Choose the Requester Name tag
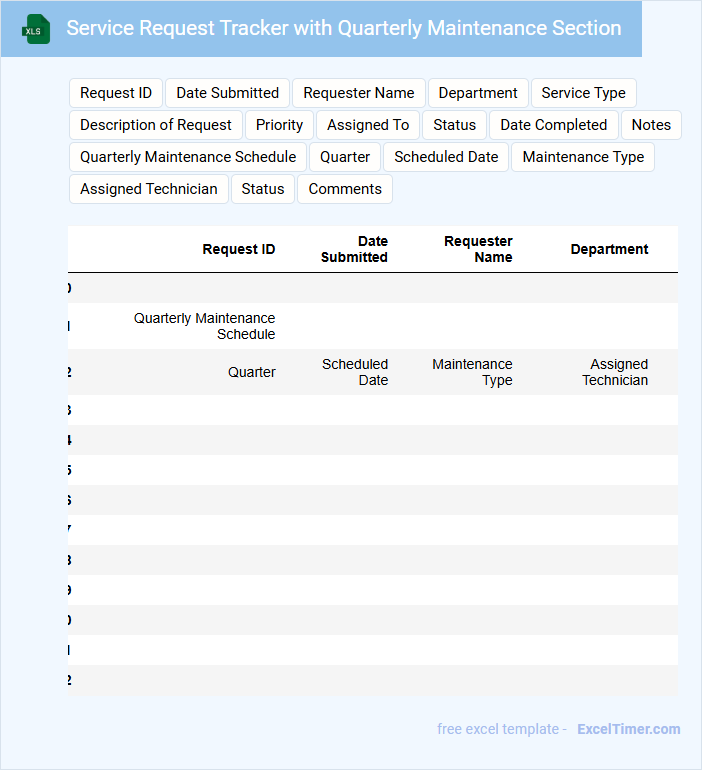Screen dimensions: 702x770 coord(359,93)
